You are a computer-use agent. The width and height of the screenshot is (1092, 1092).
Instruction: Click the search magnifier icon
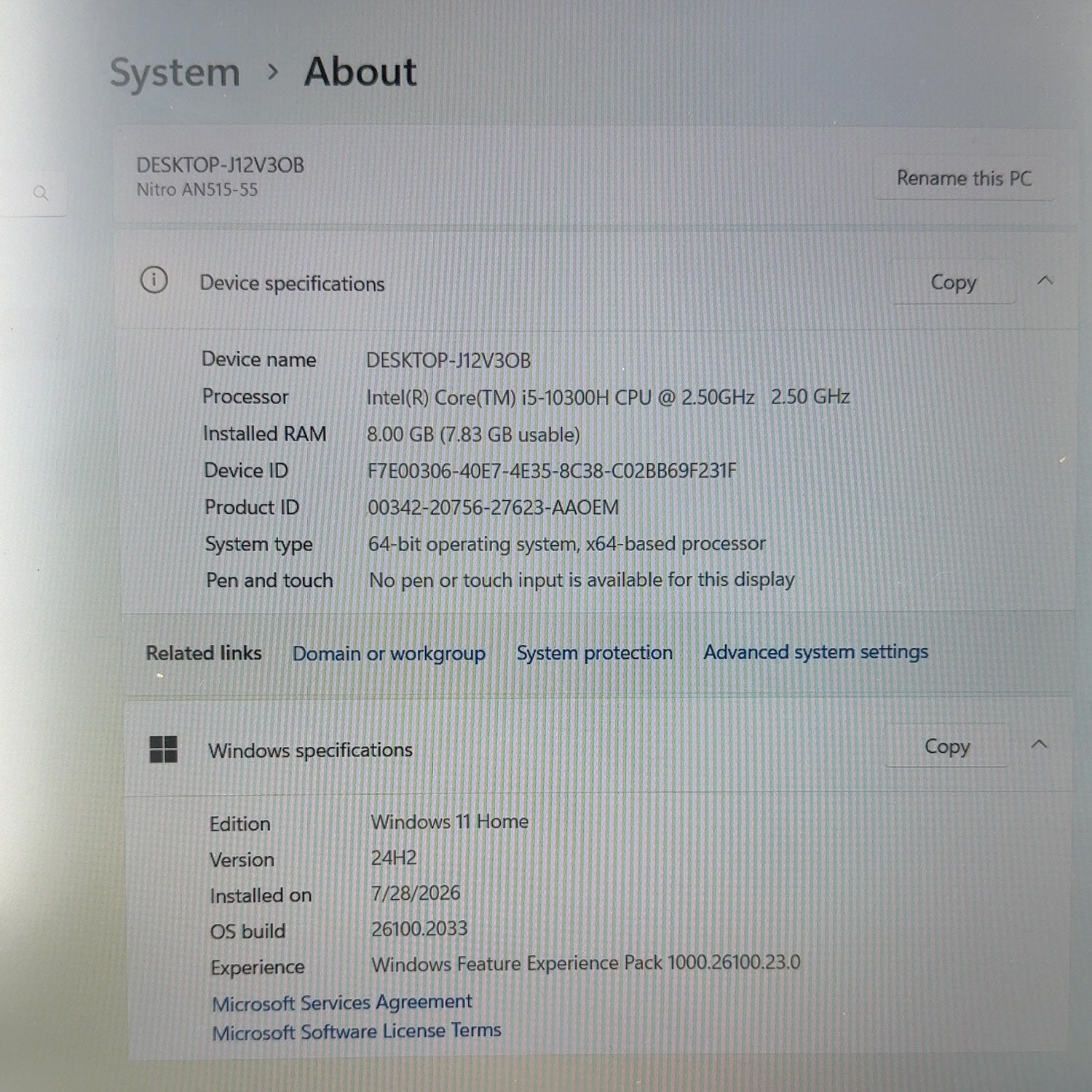pos(41,193)
